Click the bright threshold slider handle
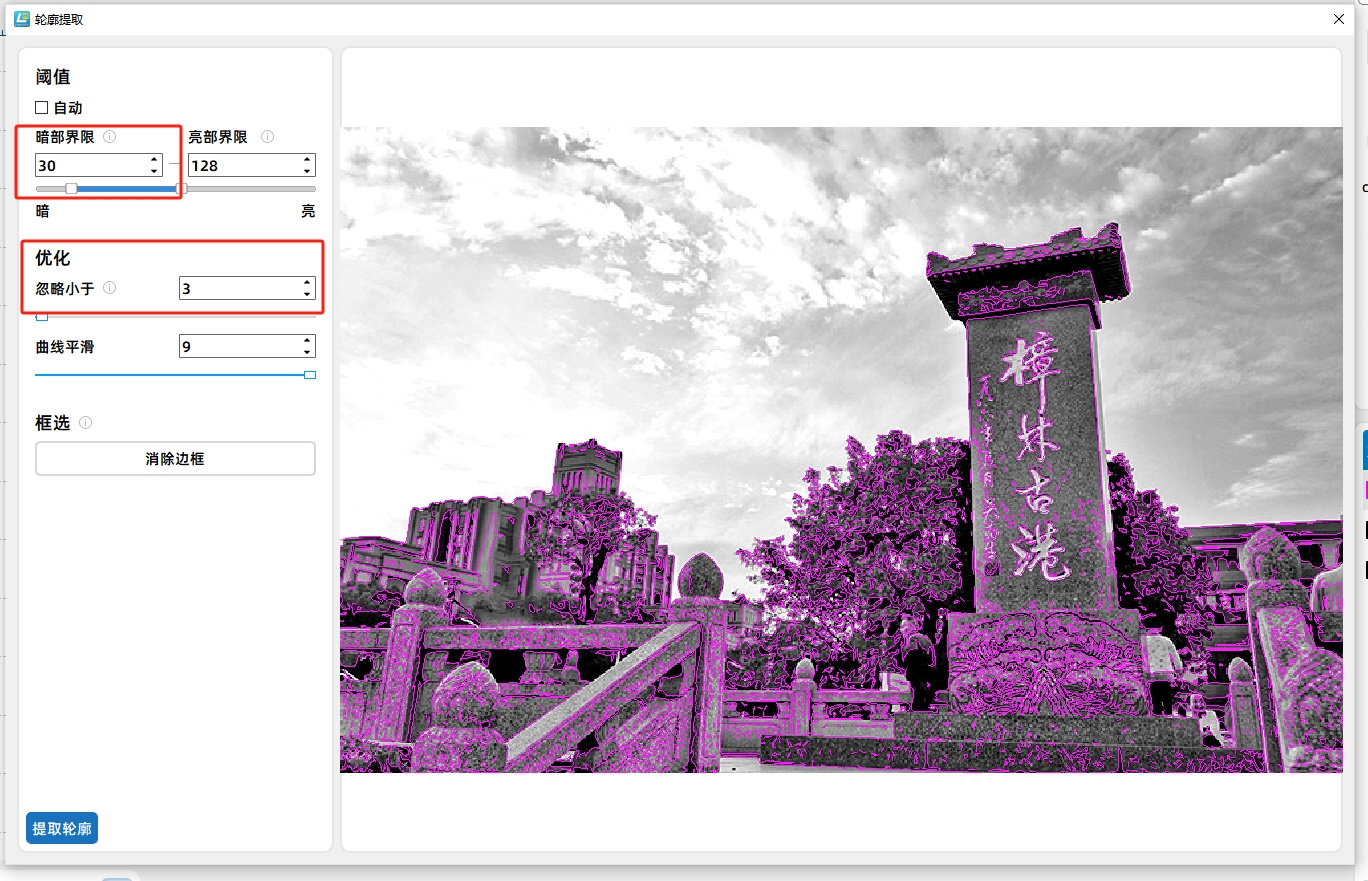The height and width of the screenshot is (881, 1368). pos(181,188)
